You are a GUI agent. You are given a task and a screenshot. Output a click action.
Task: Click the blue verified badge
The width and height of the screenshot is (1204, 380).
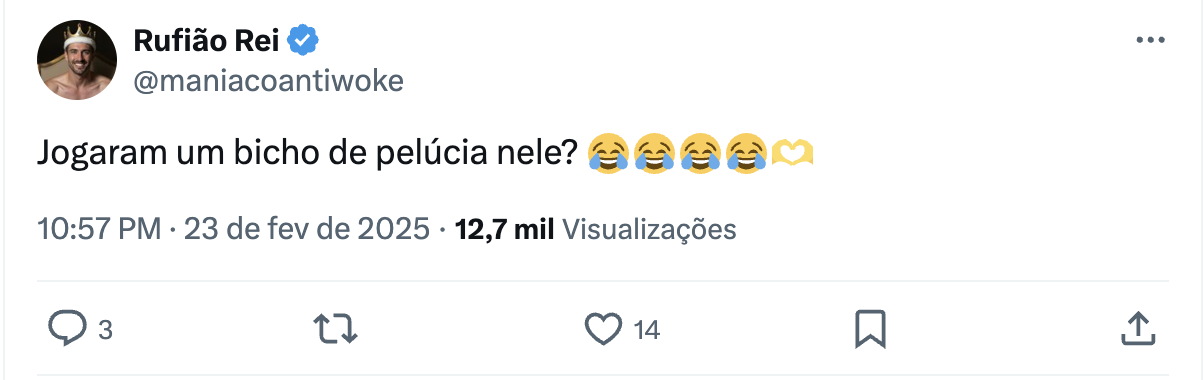point(304,41)
